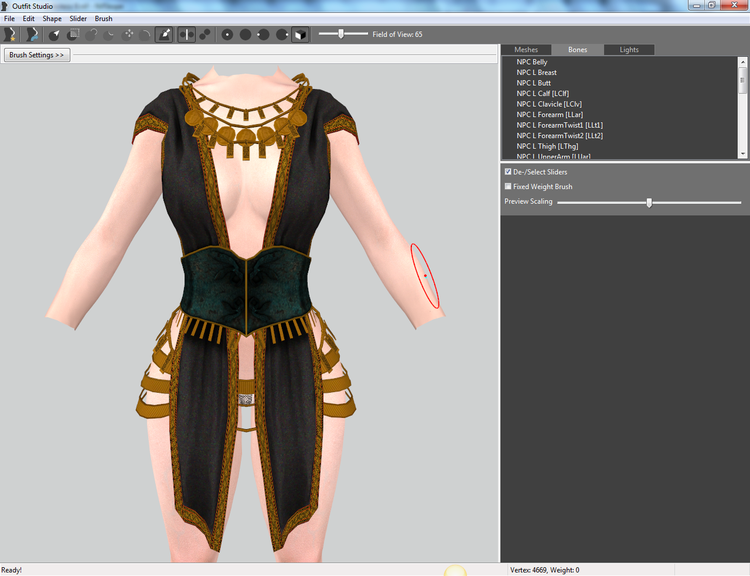
Task: Select the smooth brush tool
Action: pos(145,34)
